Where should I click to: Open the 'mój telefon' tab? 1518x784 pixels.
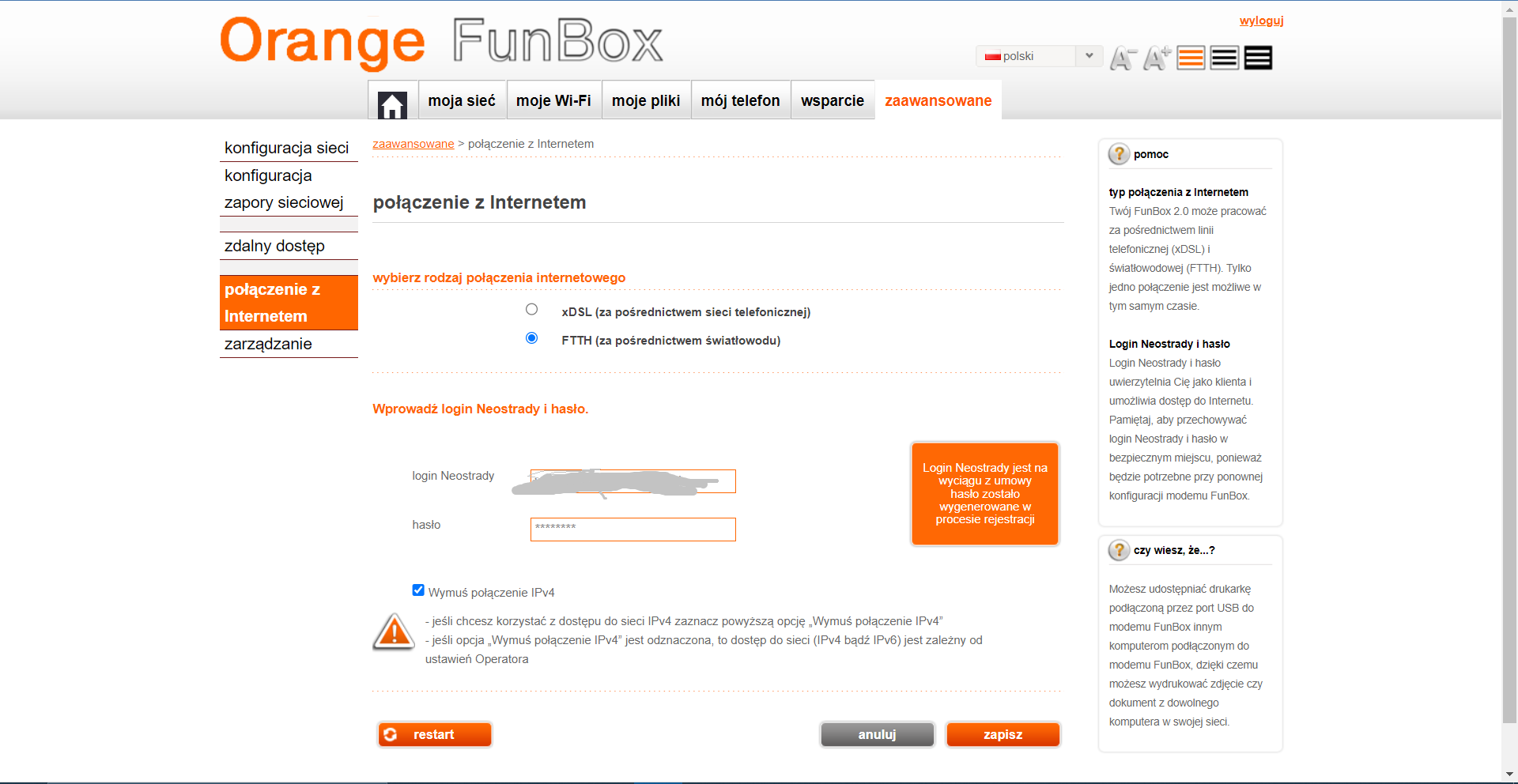click(741, 100)
